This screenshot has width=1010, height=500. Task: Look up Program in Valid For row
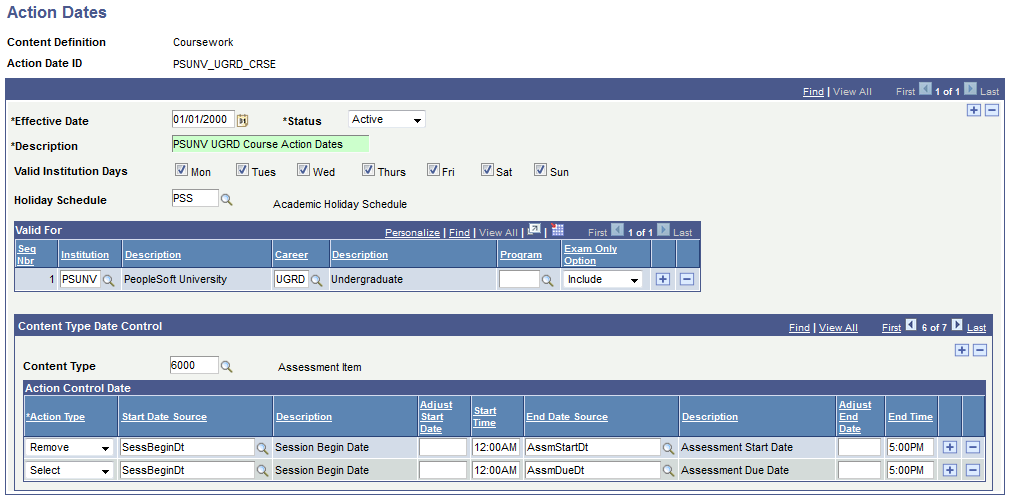pos(547,280)
